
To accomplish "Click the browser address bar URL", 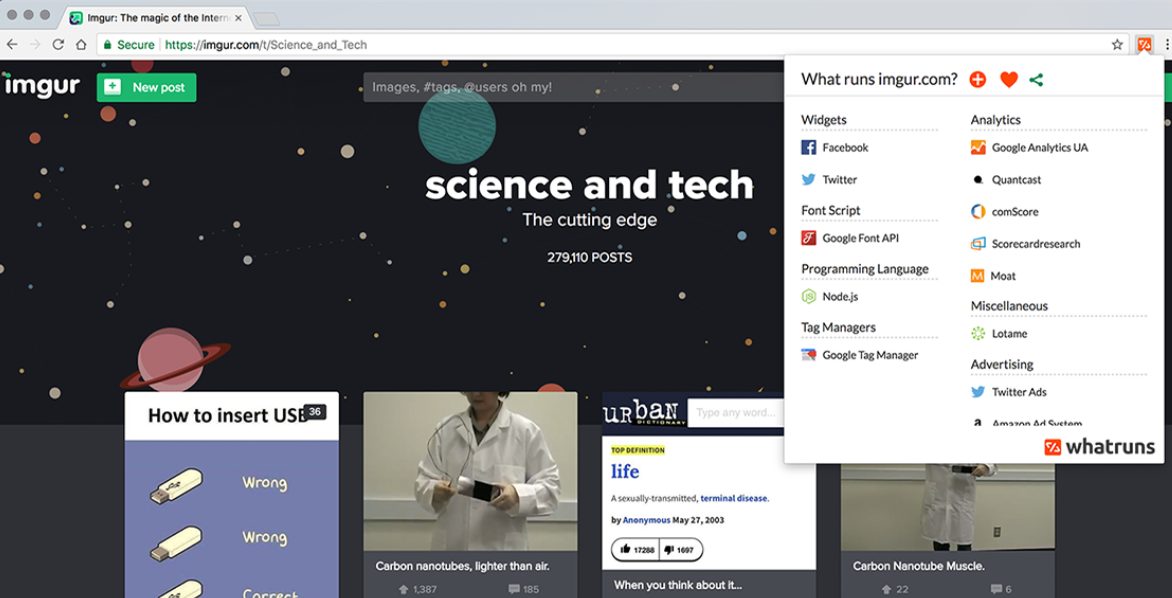I will pos(265,45).
